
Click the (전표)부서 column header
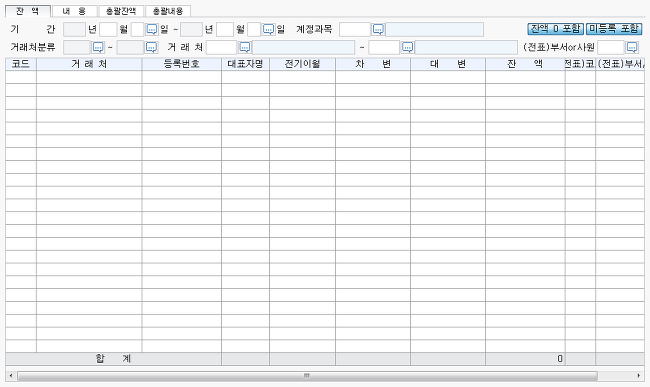pos(620,64)
